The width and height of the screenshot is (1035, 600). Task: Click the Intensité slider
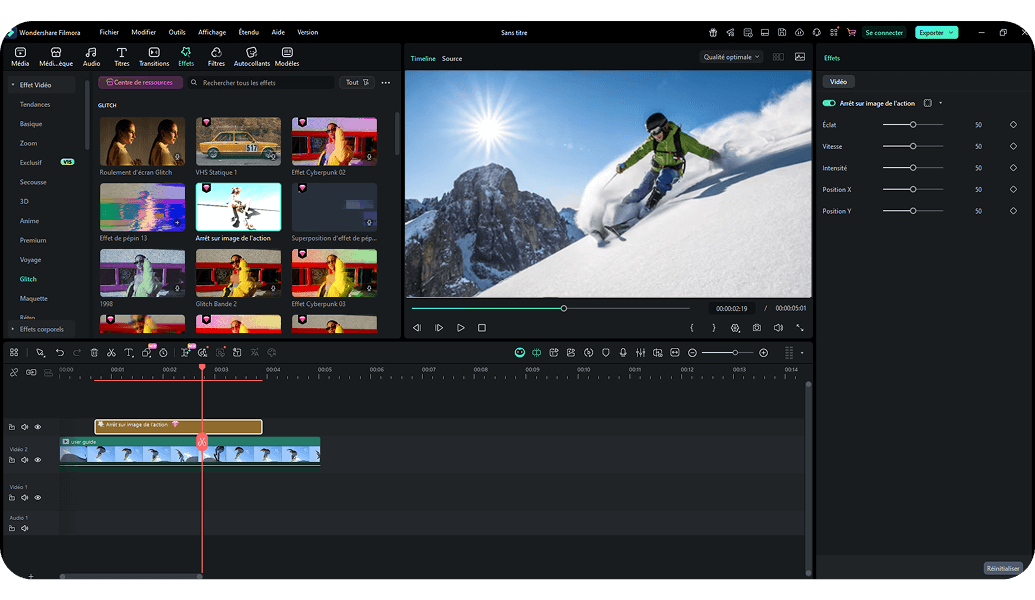(x=913, y=168)
